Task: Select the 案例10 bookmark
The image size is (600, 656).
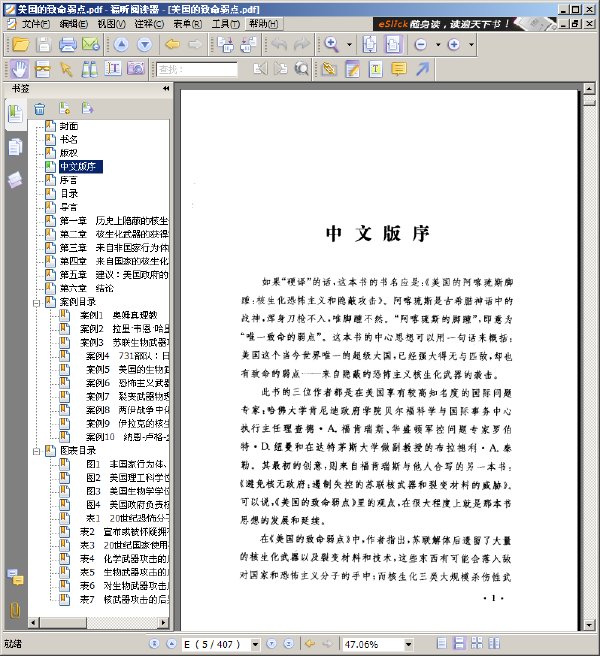Action: tap(127, 437)
